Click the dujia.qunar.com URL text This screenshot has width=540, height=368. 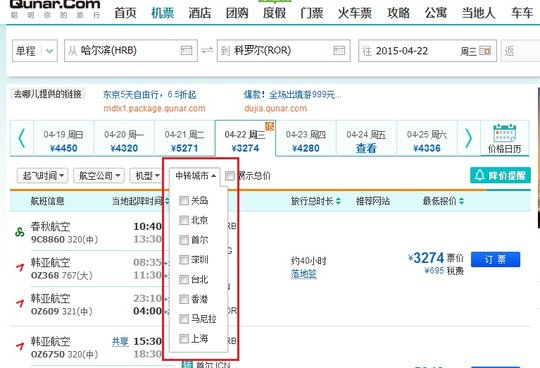tap(276, 108)
